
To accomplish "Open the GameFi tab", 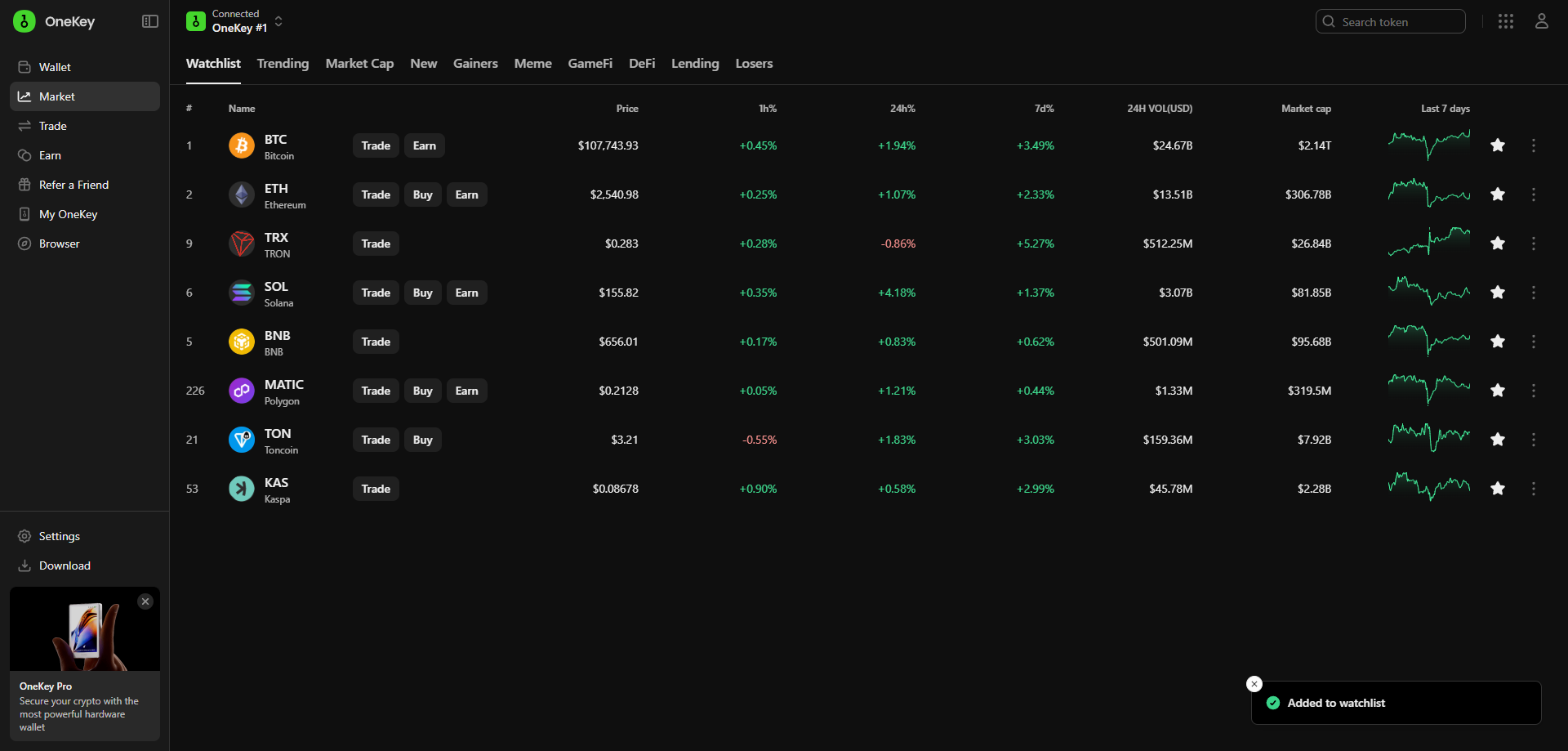I will pos(590,64).
